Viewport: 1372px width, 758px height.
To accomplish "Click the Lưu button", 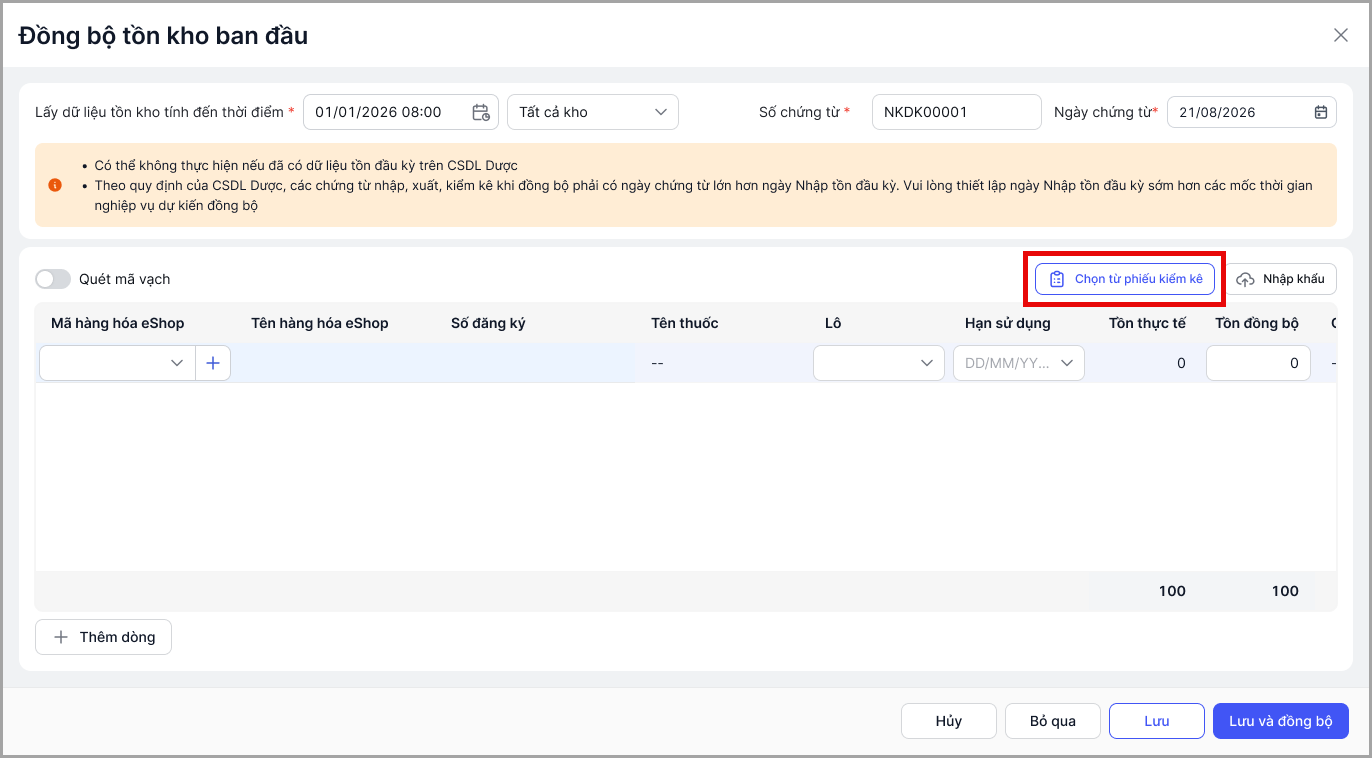I will (x=1157, y=721).
